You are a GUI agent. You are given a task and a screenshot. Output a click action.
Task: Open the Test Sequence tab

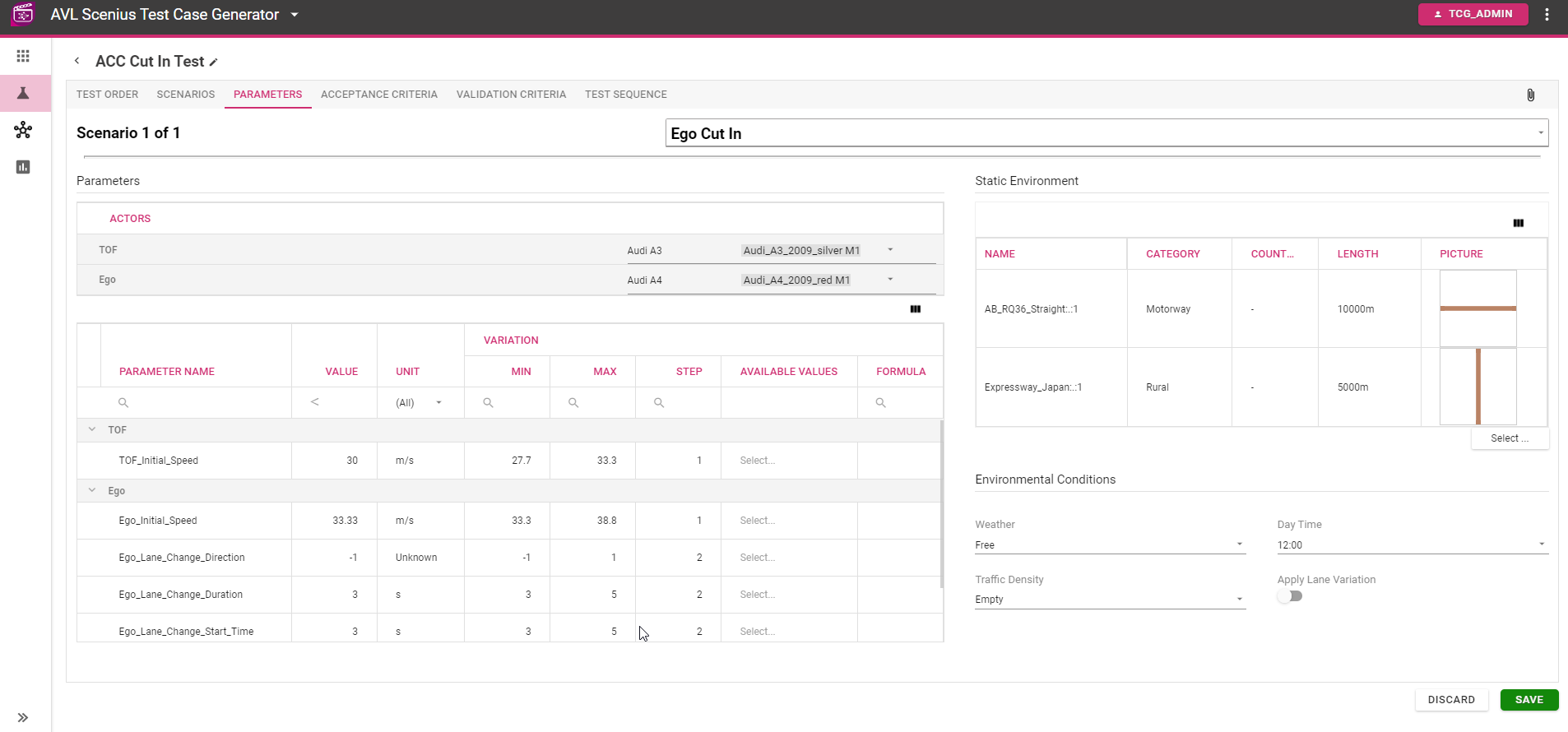pos(626,95)
